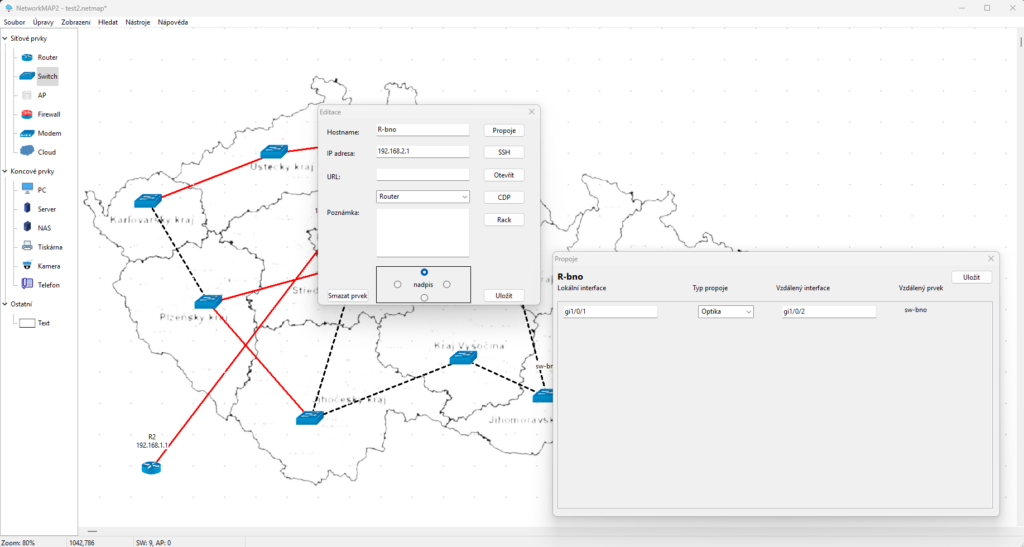Choose the Cloud element icon
1024x547 pixels.
pyautogui.click(x=27, y=152)
